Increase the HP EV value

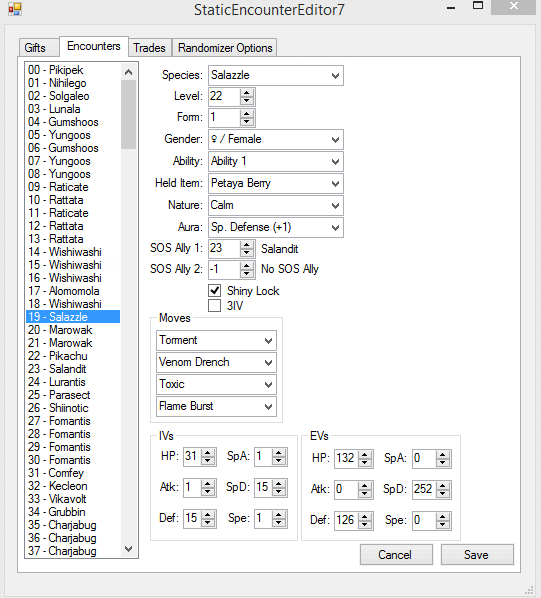pyautogui.click(x=365, y=455)
